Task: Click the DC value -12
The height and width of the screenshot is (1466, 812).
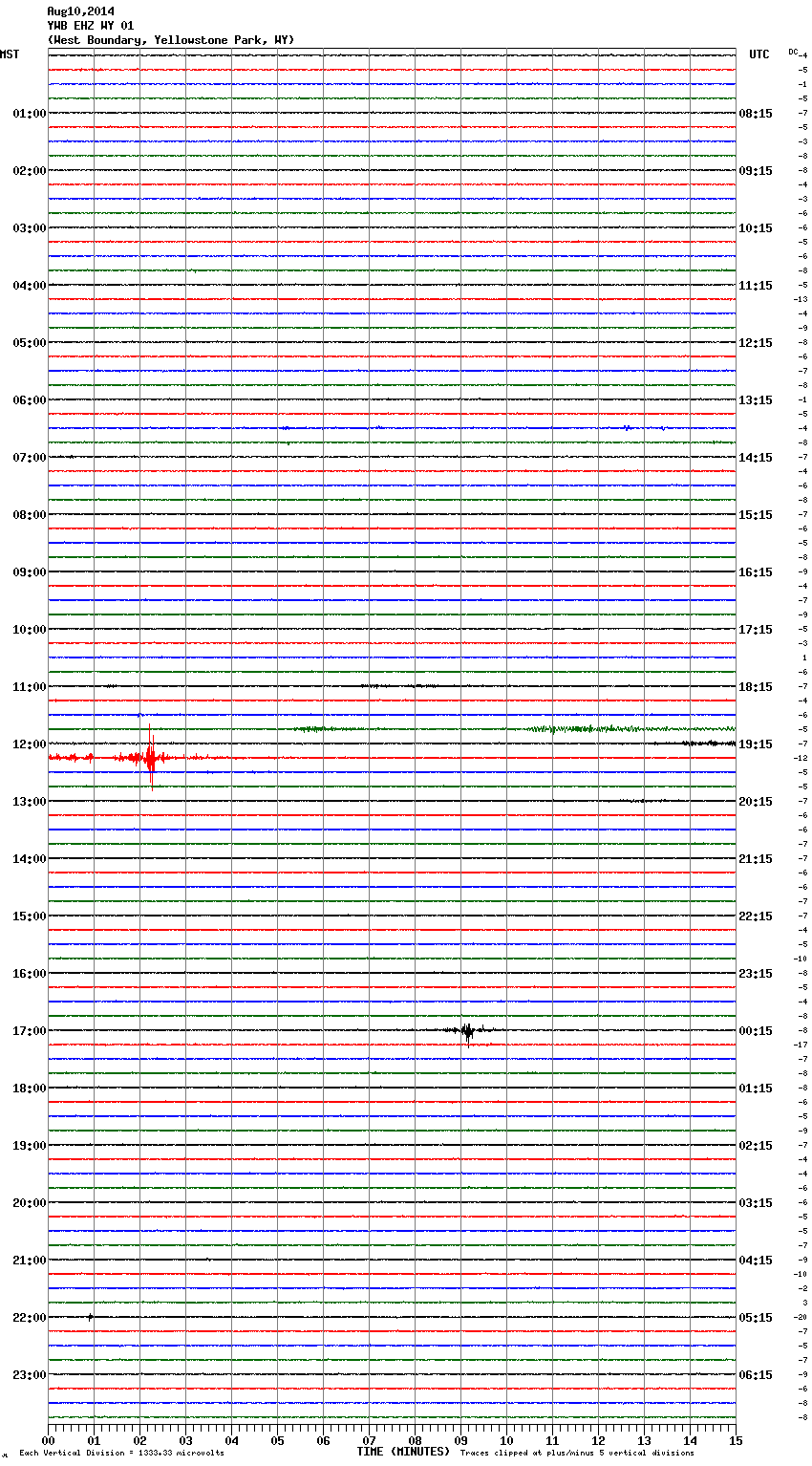Action: click(801, 759)
